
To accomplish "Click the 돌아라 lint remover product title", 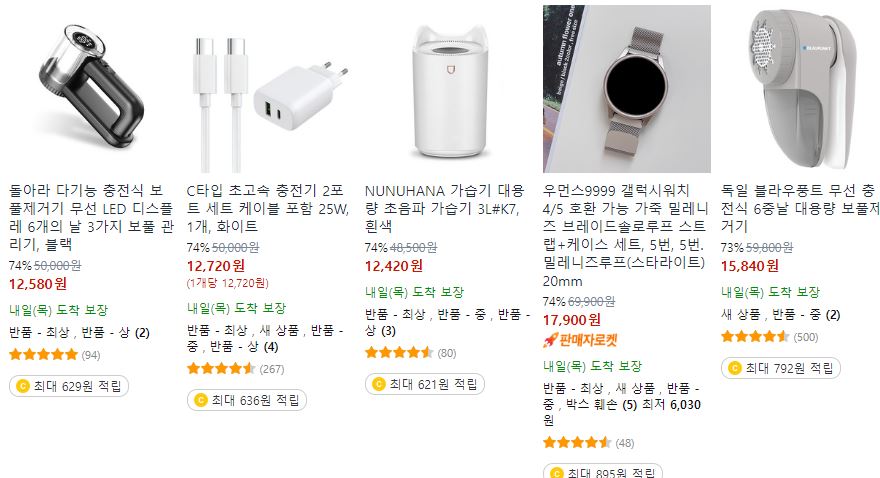I will (x=91, y=217).
